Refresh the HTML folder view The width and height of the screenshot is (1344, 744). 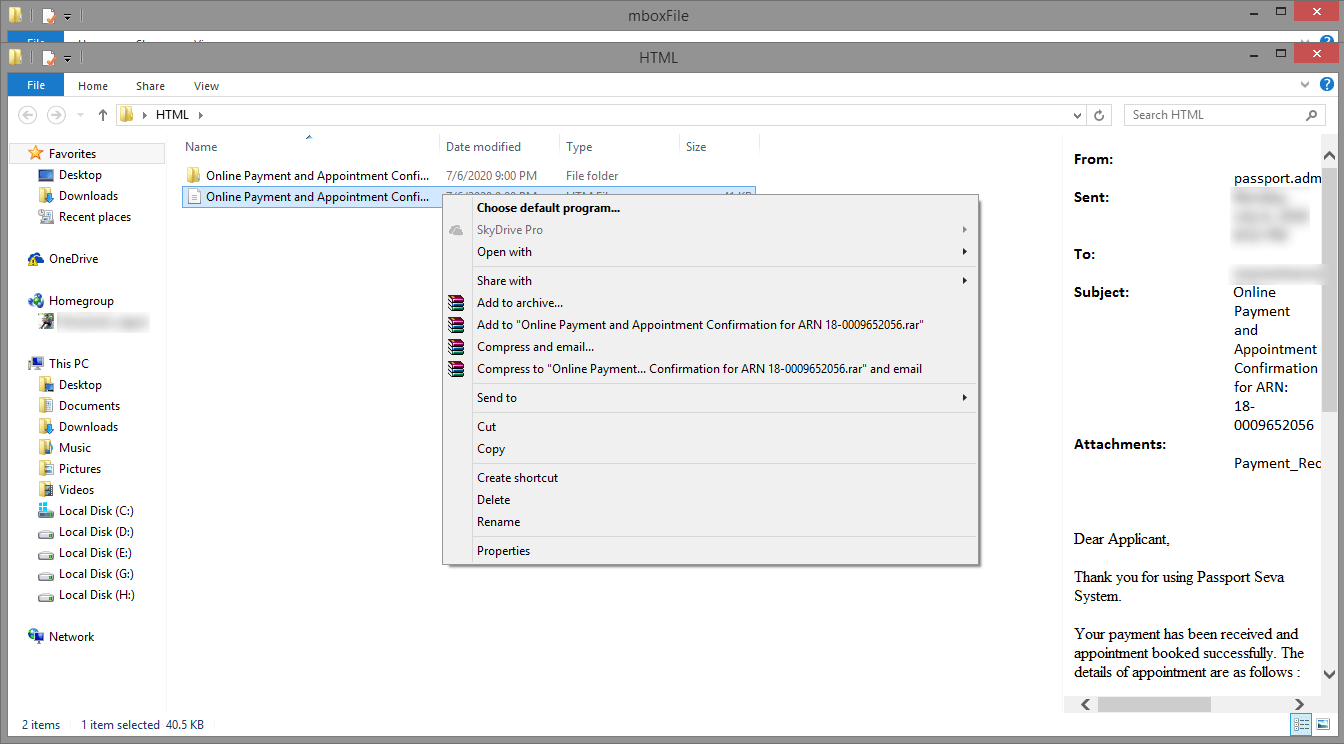point(1098,114)
